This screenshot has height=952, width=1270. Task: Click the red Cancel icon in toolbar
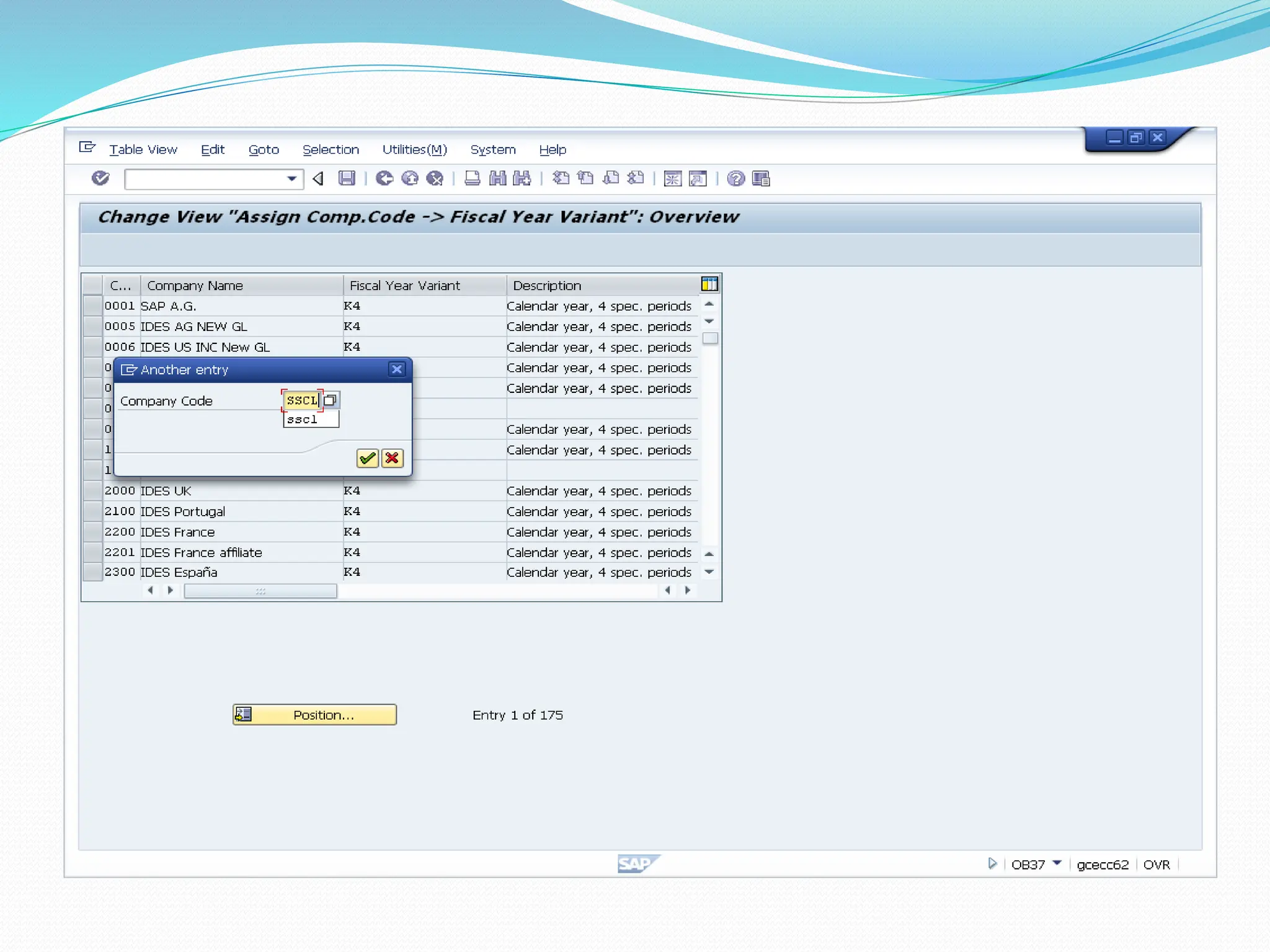[x=435, y=178]
